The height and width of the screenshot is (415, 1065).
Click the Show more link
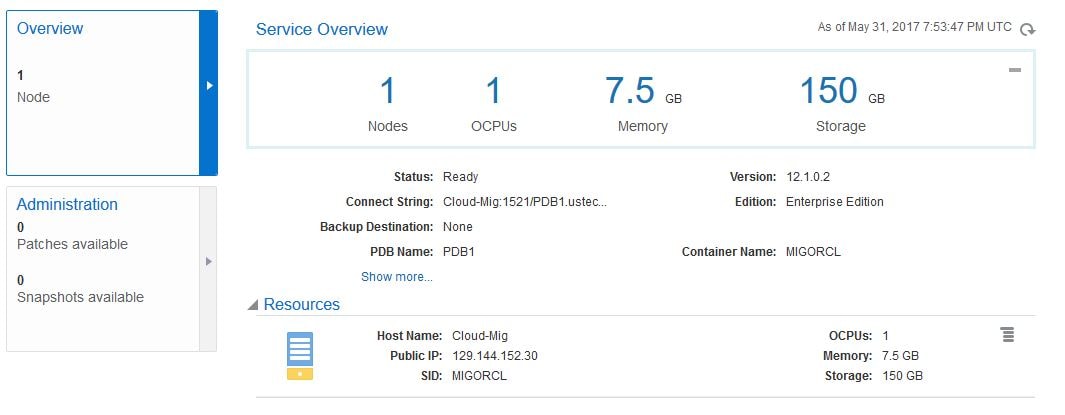tap(397, 277)
